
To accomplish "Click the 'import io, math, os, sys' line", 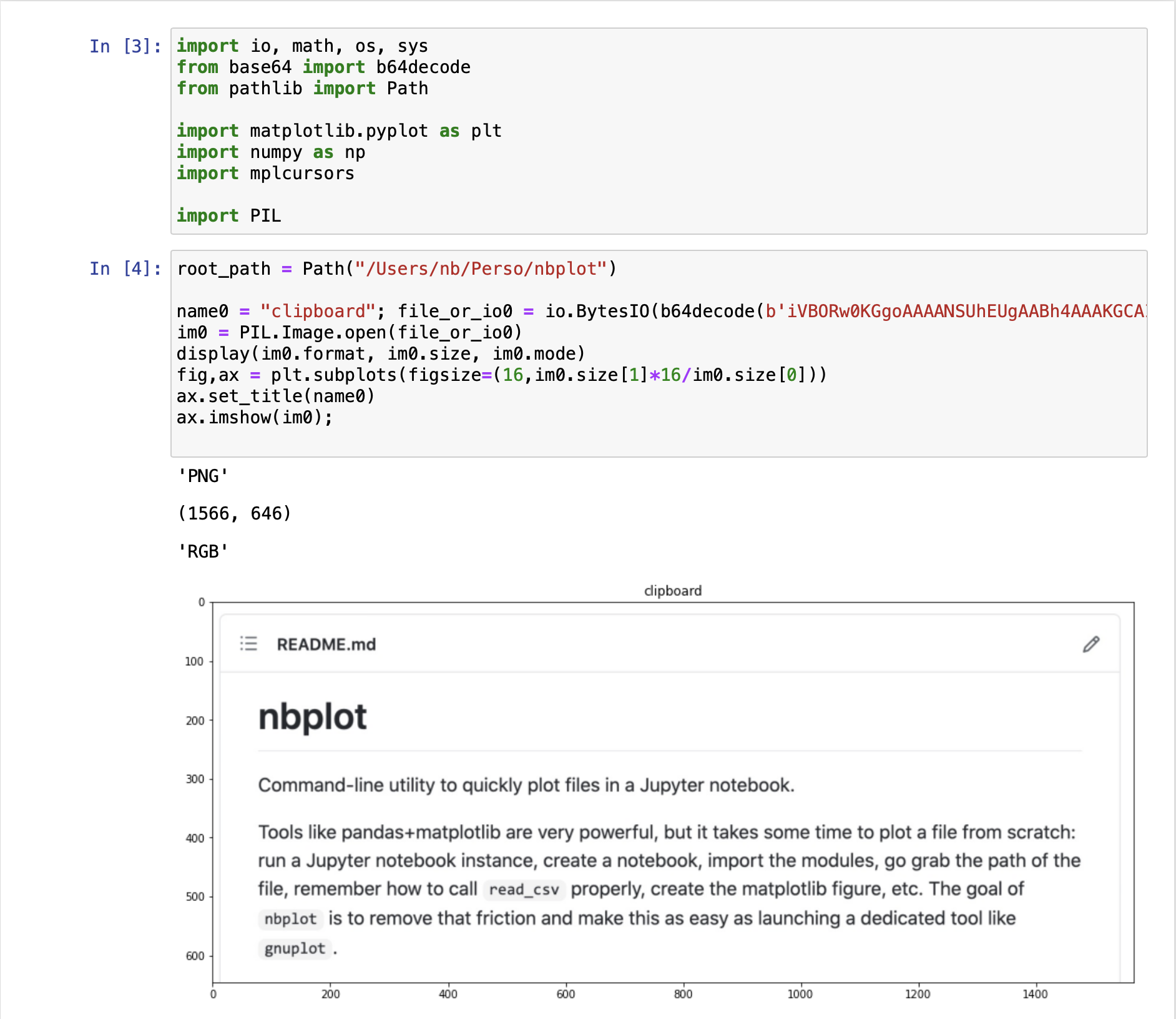I will (x=302, y=46).
